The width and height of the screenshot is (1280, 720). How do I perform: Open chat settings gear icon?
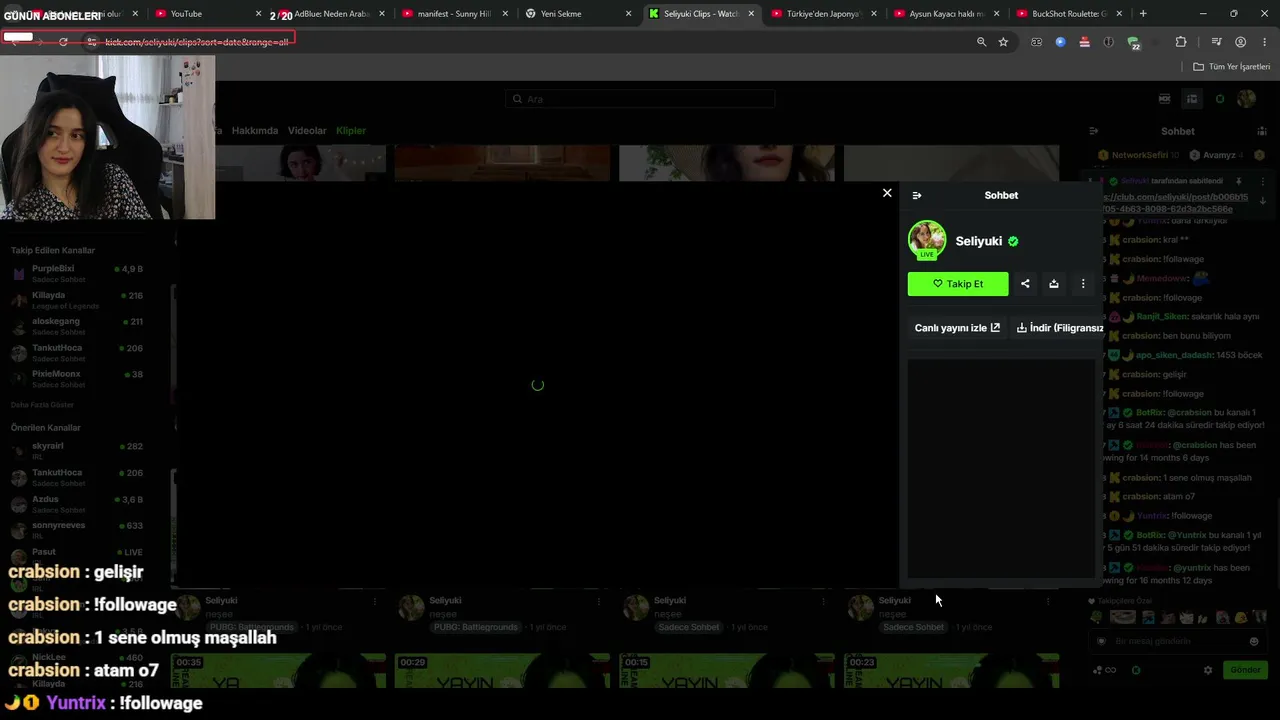(x=1208, y=670)
